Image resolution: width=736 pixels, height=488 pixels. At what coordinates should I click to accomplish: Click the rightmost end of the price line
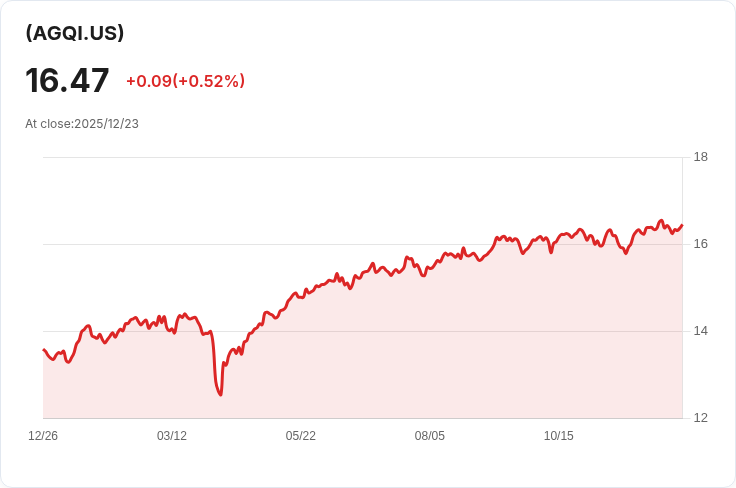click(681, 226)
